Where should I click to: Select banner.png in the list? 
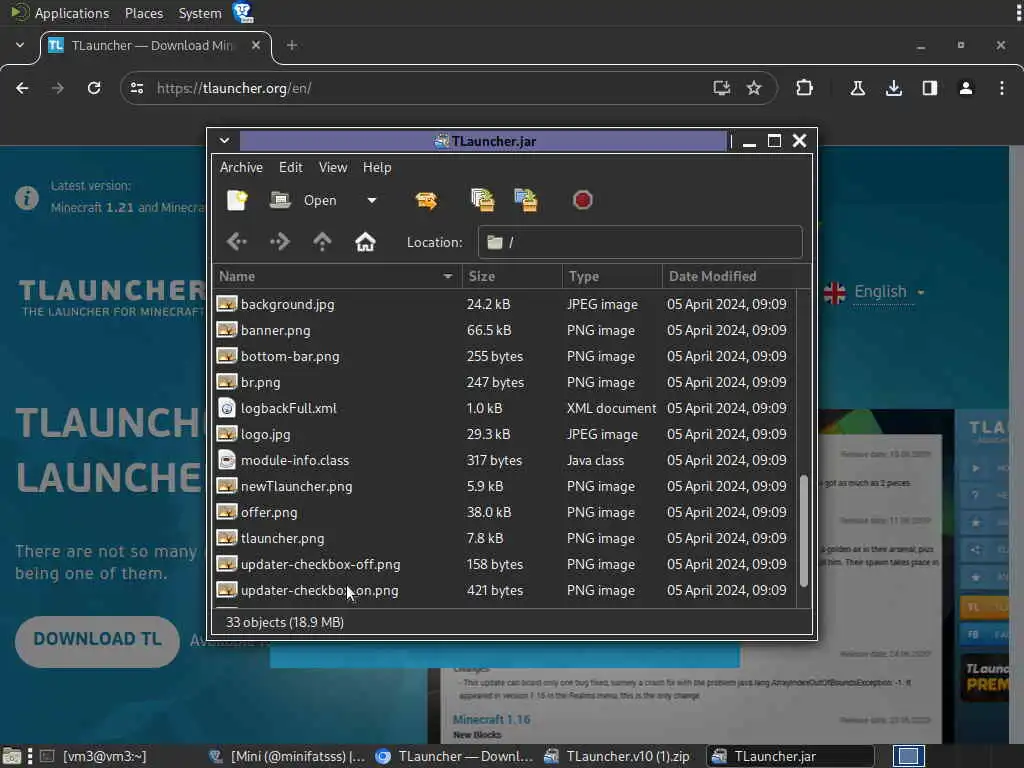click(504, 330)
